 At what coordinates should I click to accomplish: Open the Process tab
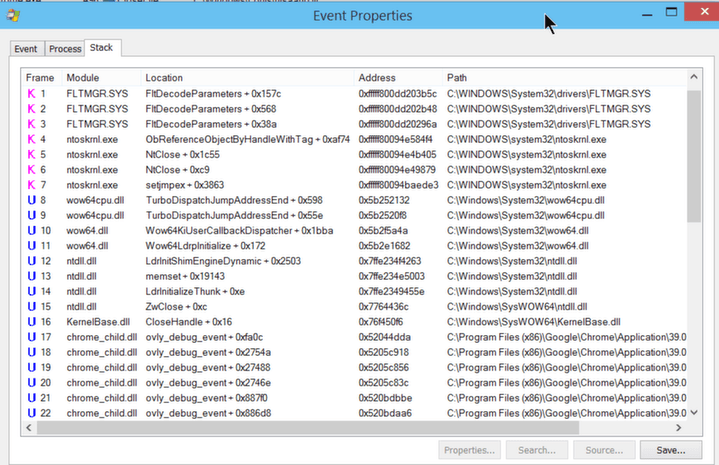click(65, 49)
